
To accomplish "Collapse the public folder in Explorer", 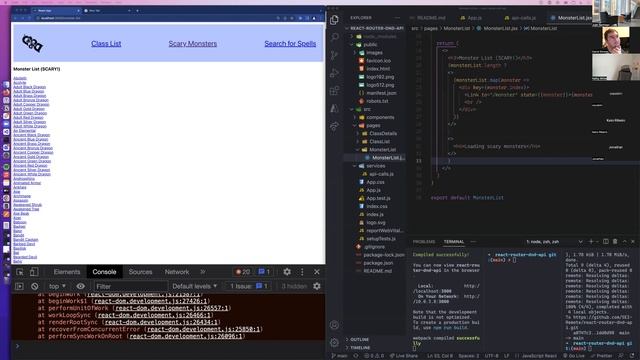I will (366, 44).
